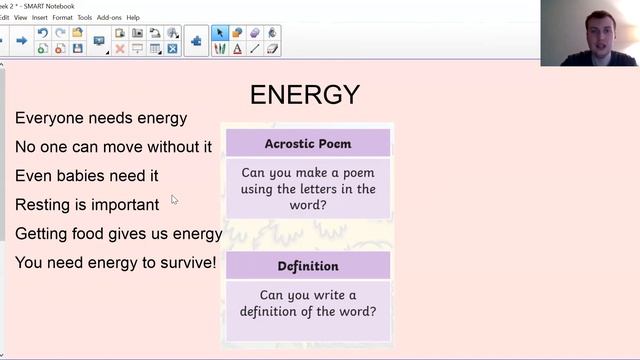Click the Definition heading
640x360 pixels.
click(308, 266)
